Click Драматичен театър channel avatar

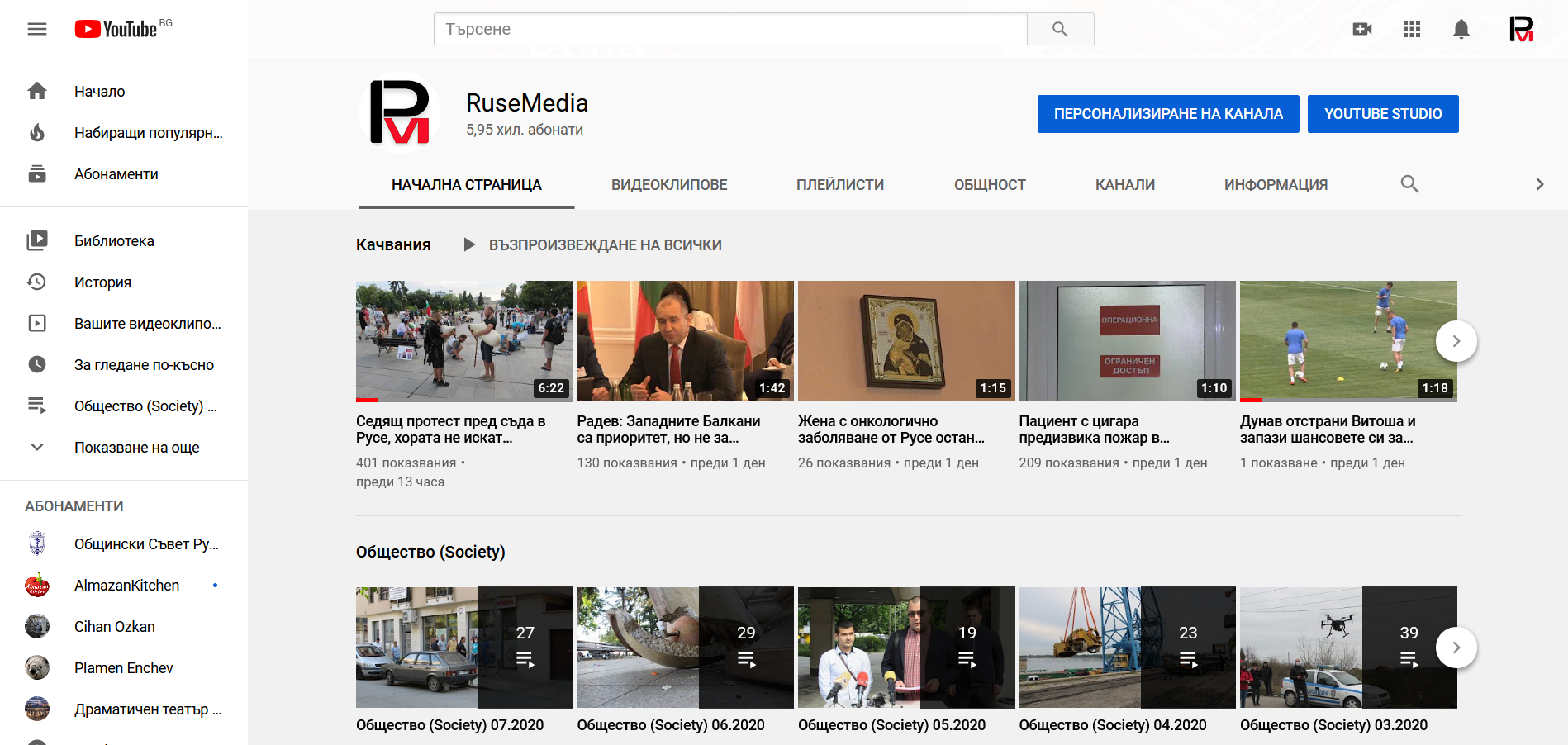point(37,709)
